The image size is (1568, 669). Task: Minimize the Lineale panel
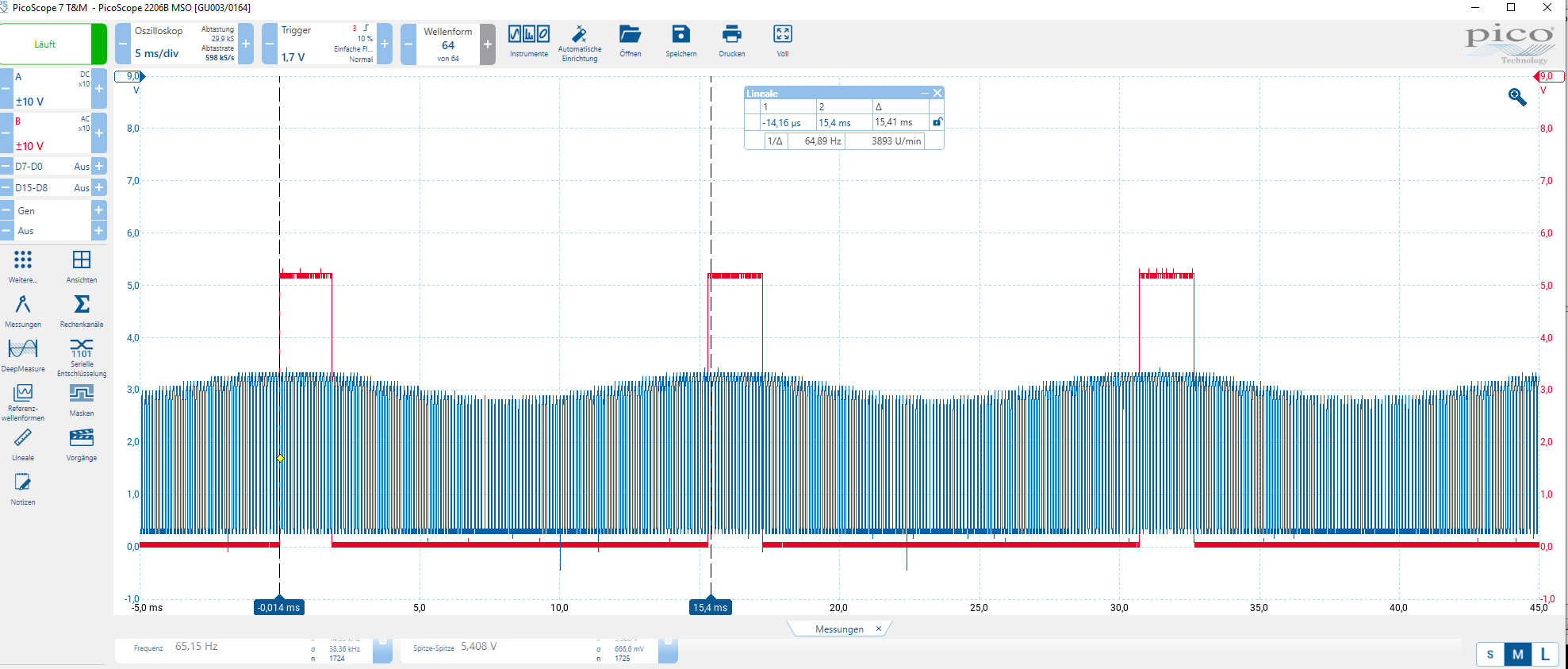pyautogui.click(x=924, y=93)
